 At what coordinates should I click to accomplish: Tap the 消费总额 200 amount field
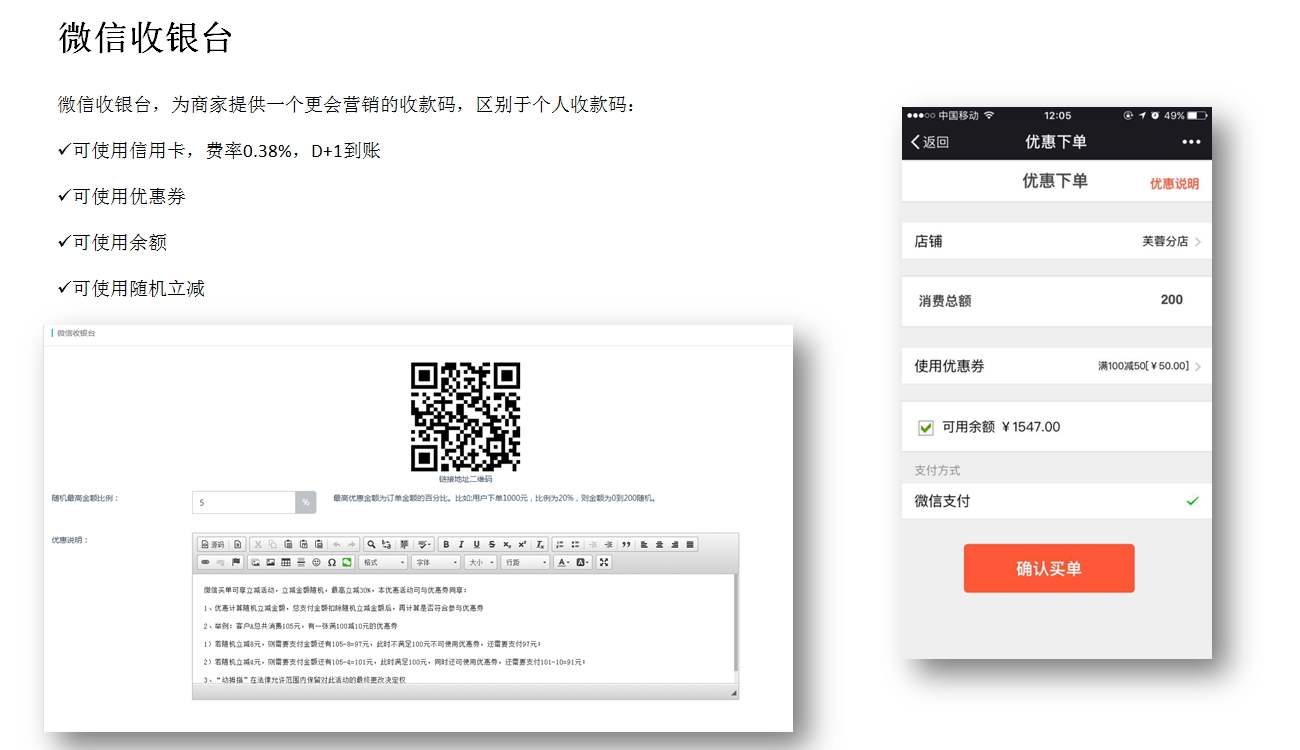[x=1056, y=300]
